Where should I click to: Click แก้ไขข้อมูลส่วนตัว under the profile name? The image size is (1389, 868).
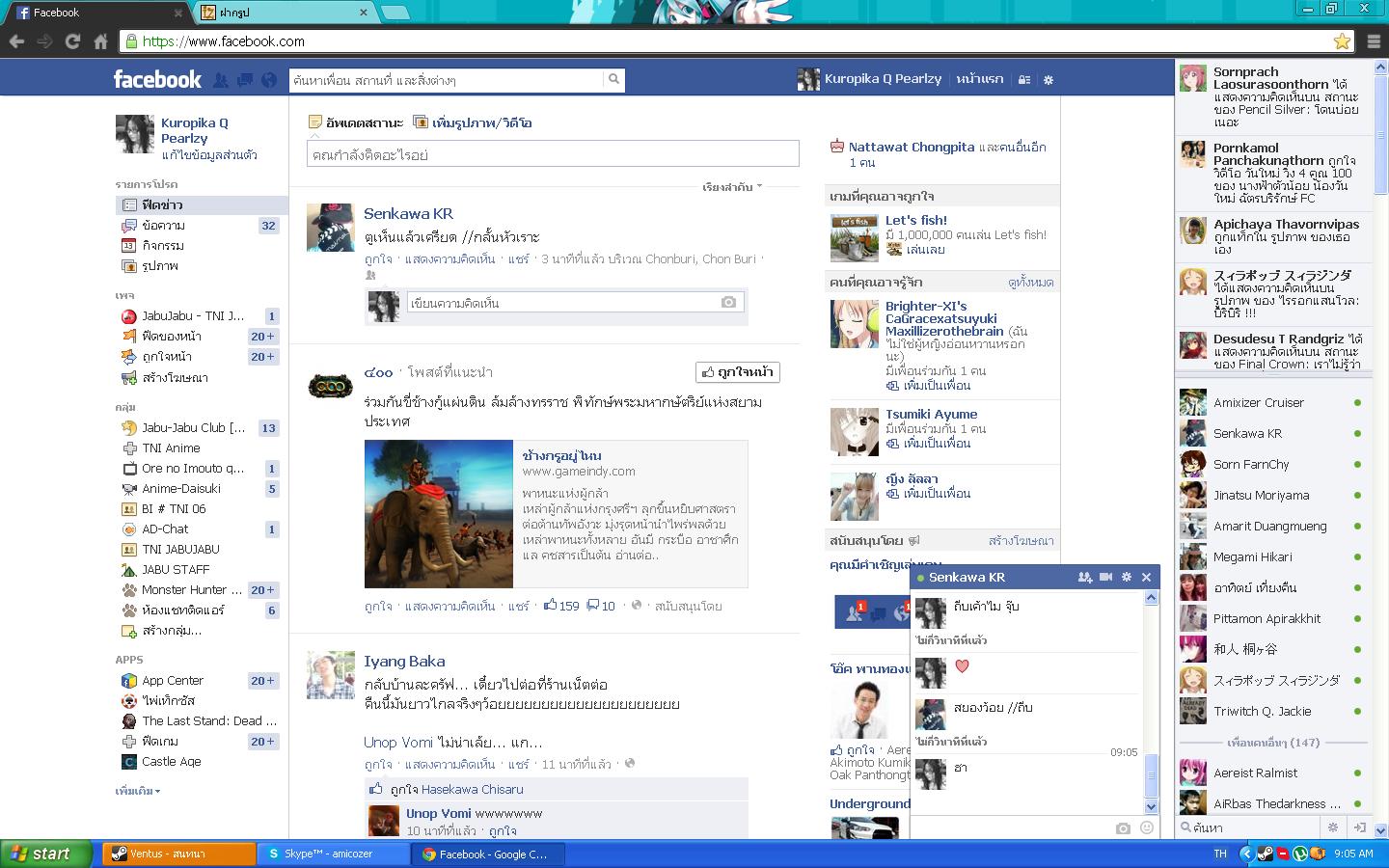[209, 154]
